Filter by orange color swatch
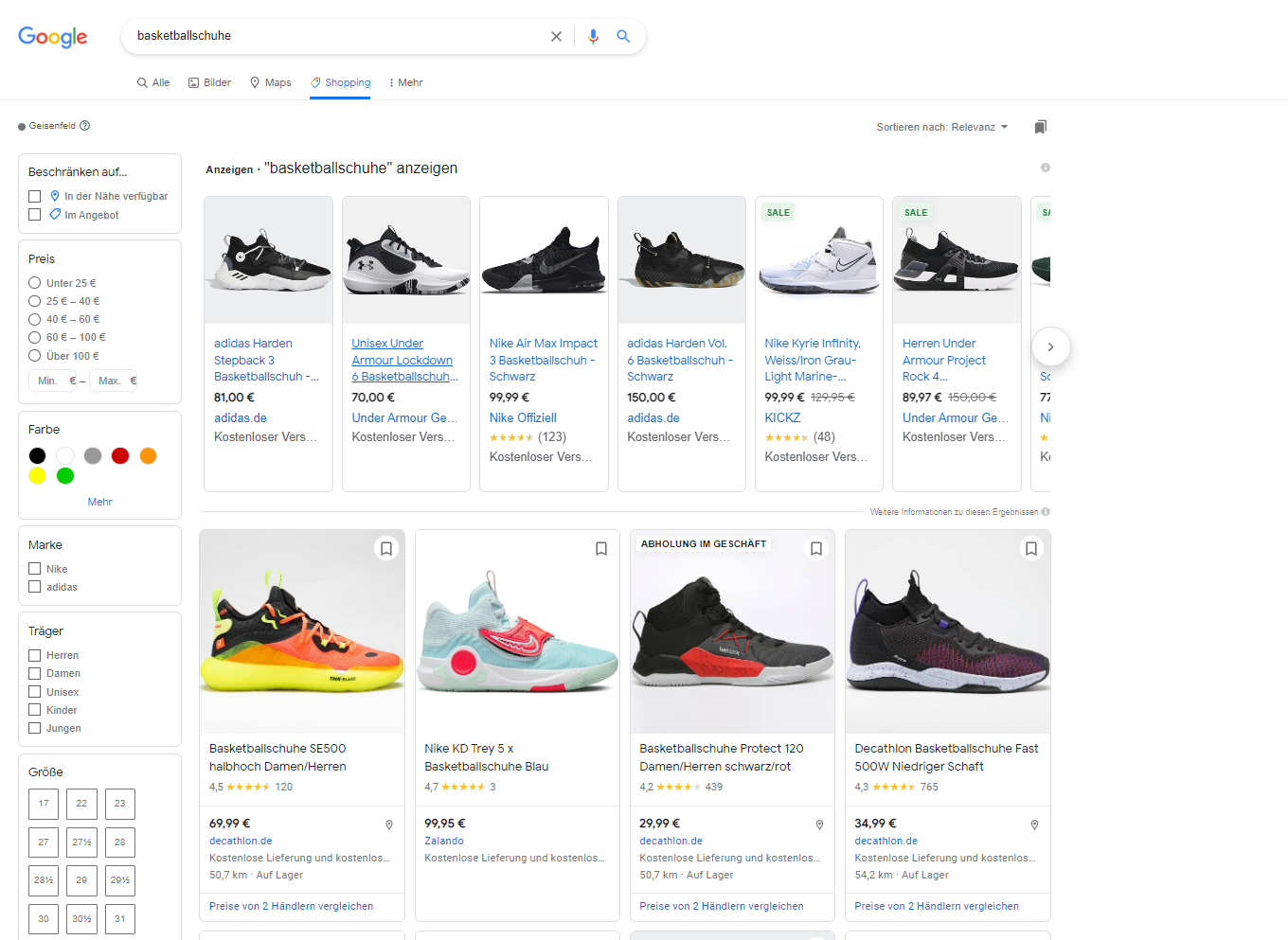This screenshot has height=940, width=1288. [x=148, y=456]
